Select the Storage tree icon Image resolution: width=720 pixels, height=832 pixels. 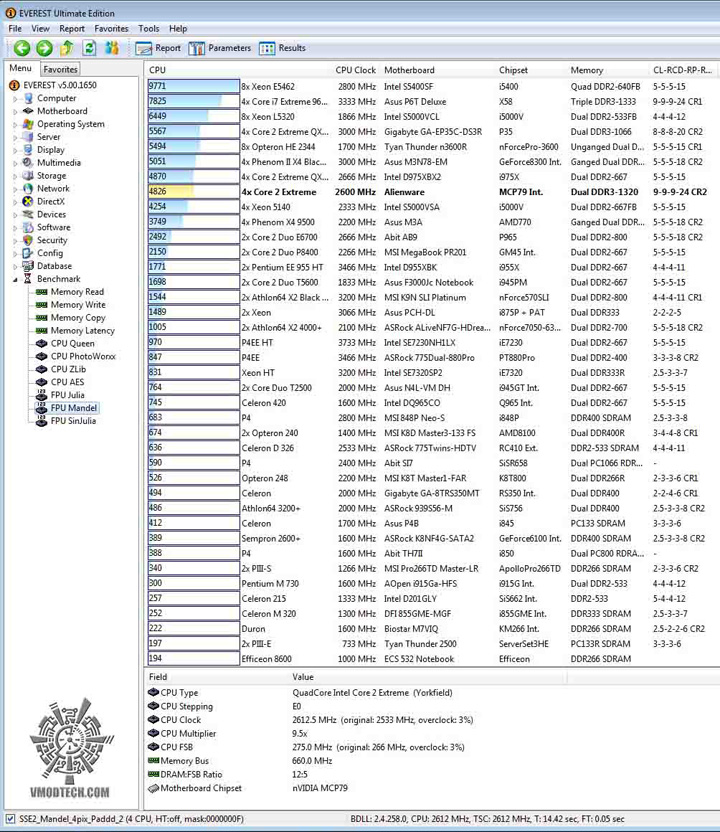28,176
